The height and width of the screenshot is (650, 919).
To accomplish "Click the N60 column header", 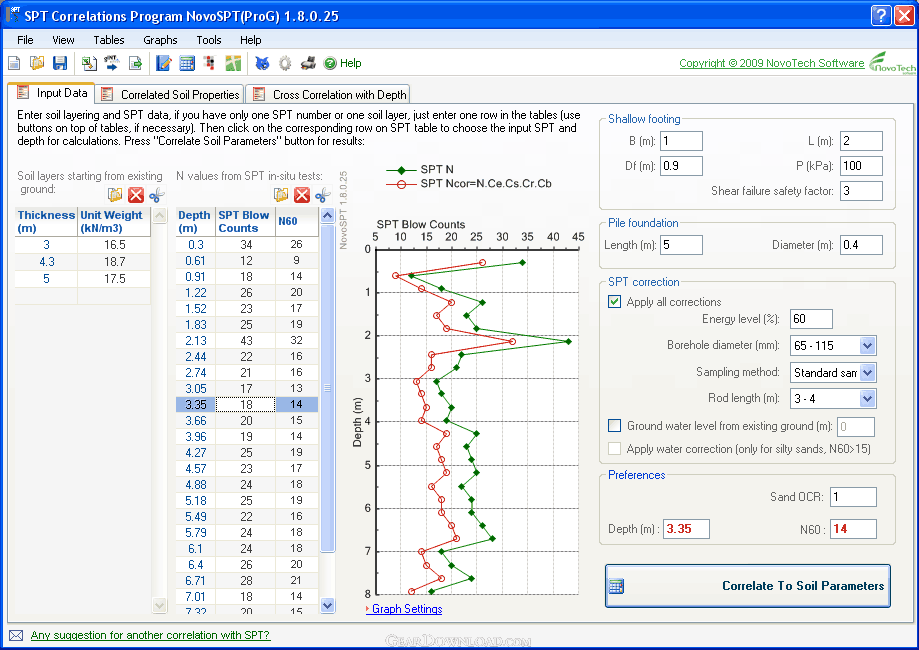I will (x=297, y=222).
